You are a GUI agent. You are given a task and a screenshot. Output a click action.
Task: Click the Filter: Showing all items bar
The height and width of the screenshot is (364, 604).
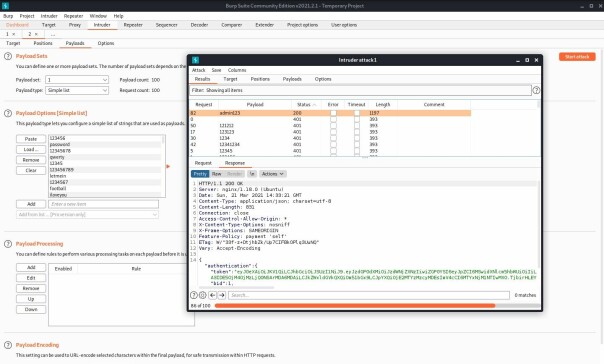(360, 90)
